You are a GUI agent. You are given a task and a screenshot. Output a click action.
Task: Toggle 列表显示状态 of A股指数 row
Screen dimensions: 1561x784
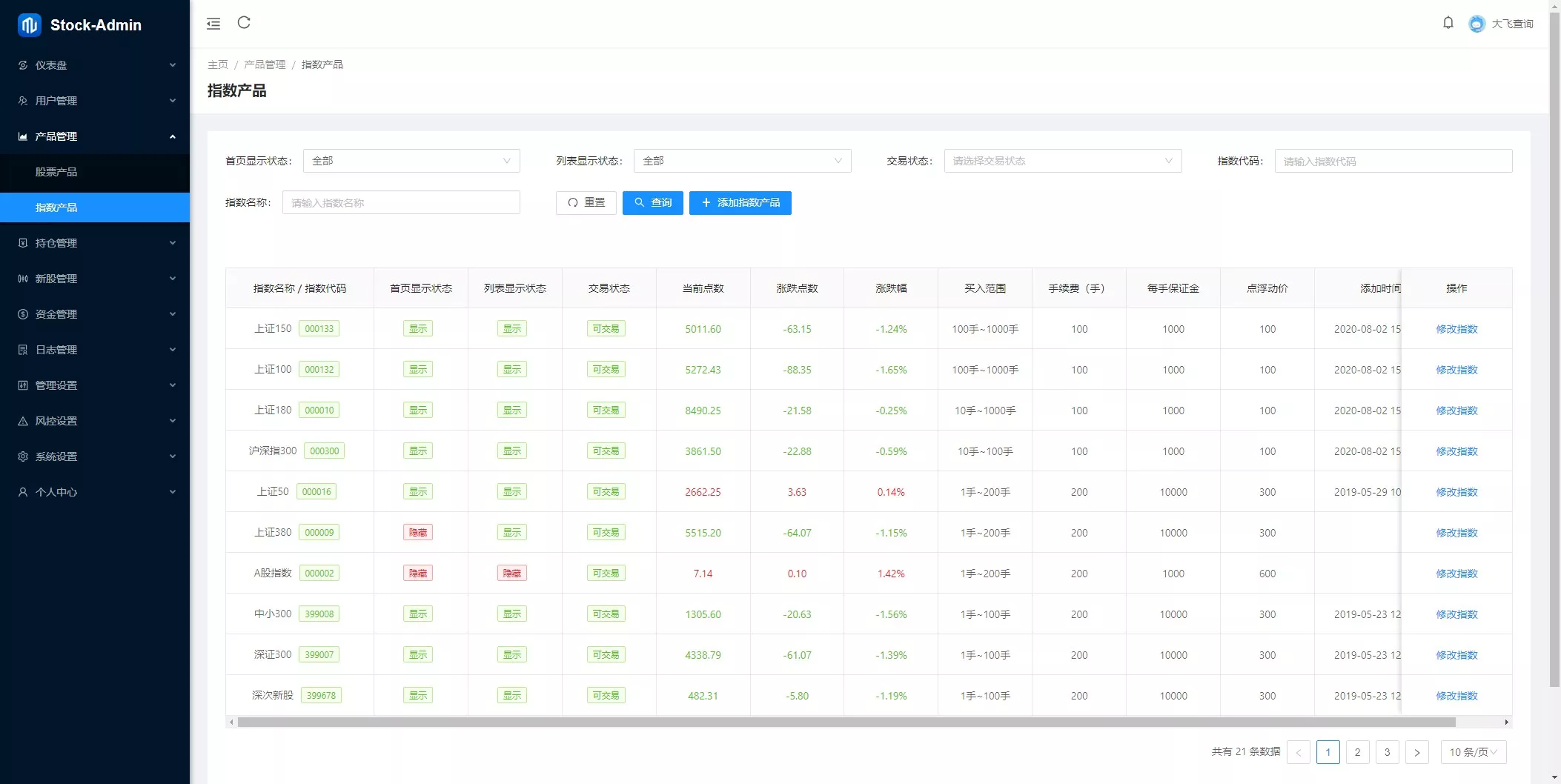511,573
